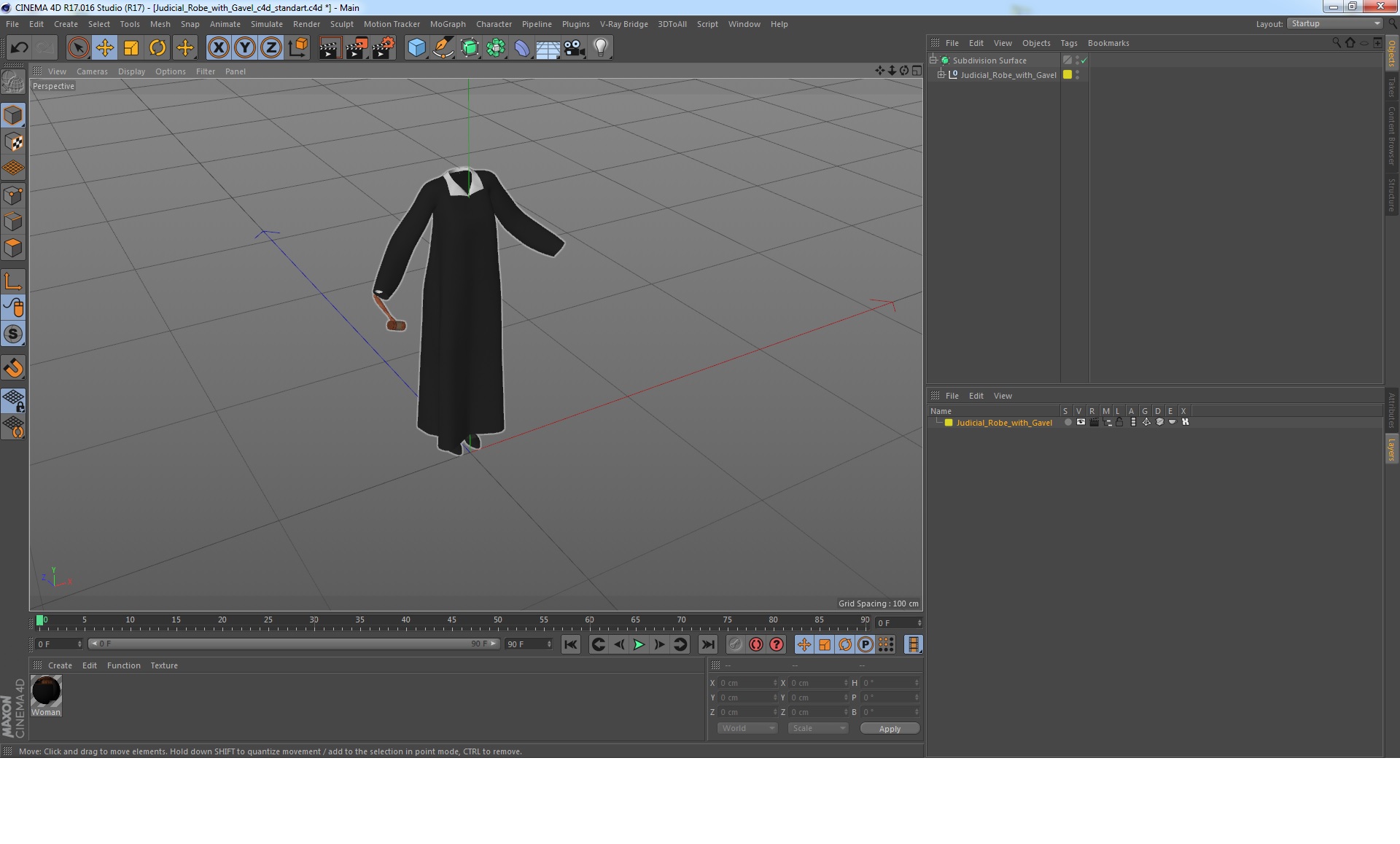
Task: Switch to Points mode in left palette
Action: 13,195
